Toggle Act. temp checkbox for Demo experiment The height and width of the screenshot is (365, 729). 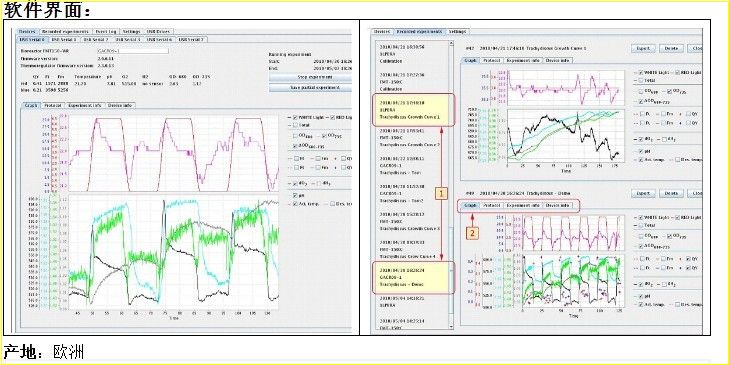[x=642, y=304]
